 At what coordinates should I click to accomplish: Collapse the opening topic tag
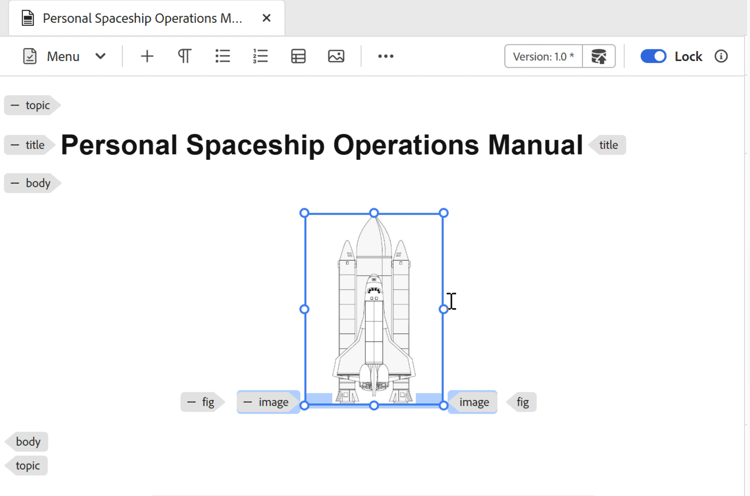15,105
